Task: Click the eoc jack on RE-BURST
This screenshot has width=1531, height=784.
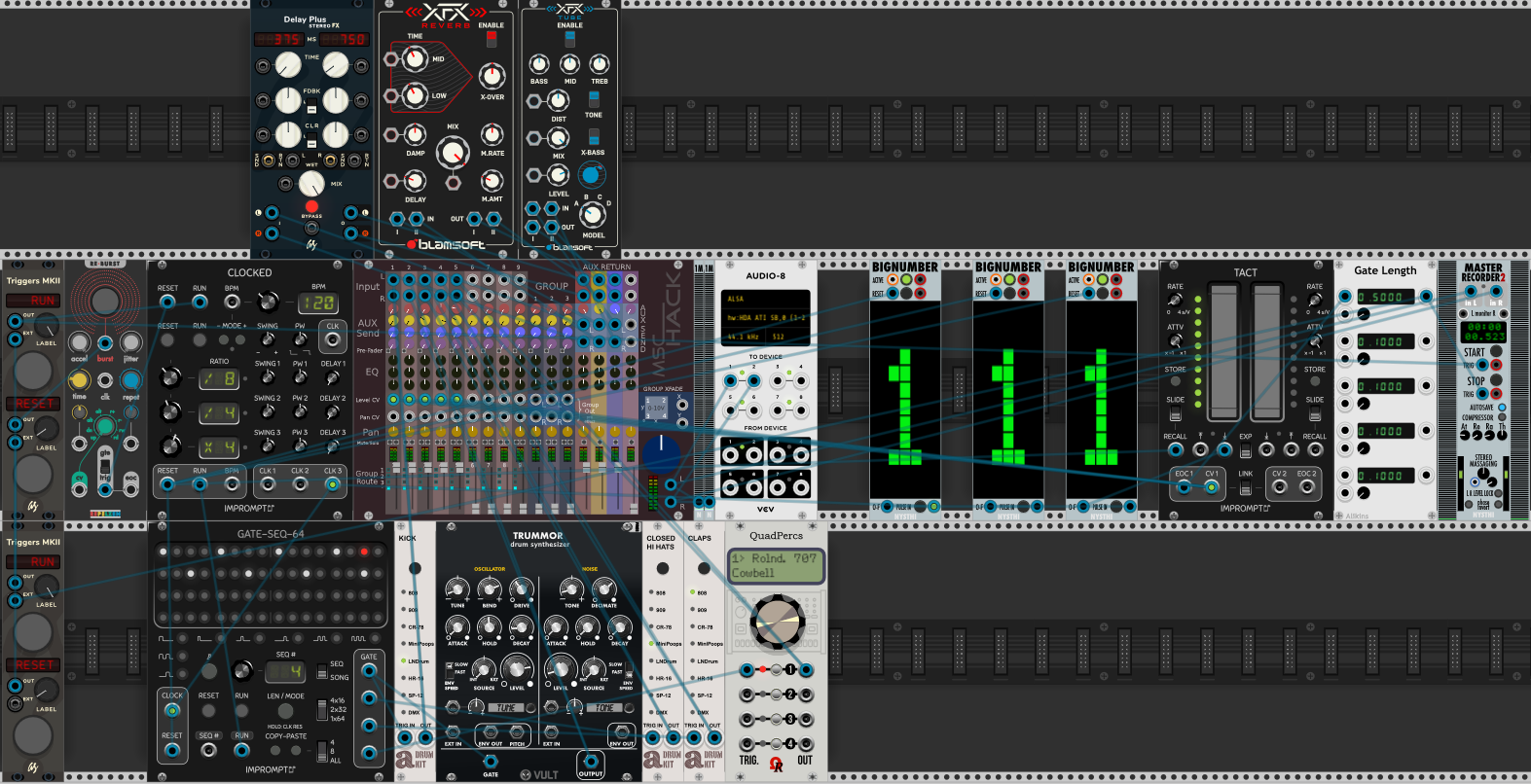Action: 130,492
